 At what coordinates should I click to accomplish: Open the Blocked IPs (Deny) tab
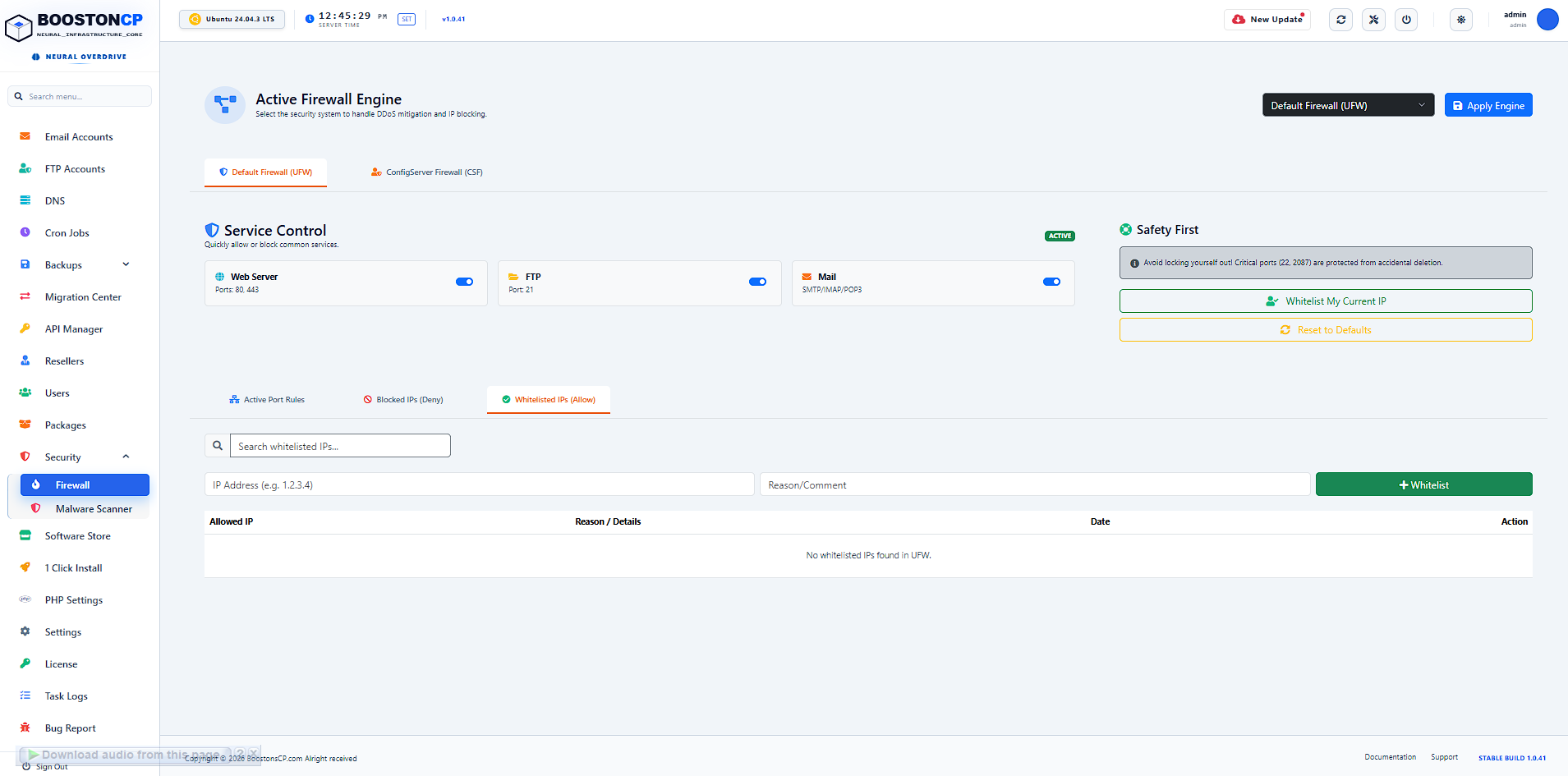coord(403,400)
